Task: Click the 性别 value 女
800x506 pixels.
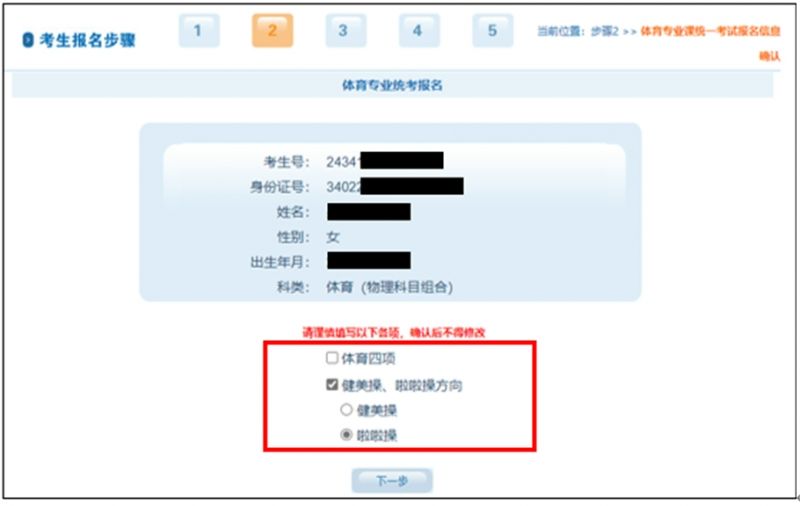Action: (333, 237)
